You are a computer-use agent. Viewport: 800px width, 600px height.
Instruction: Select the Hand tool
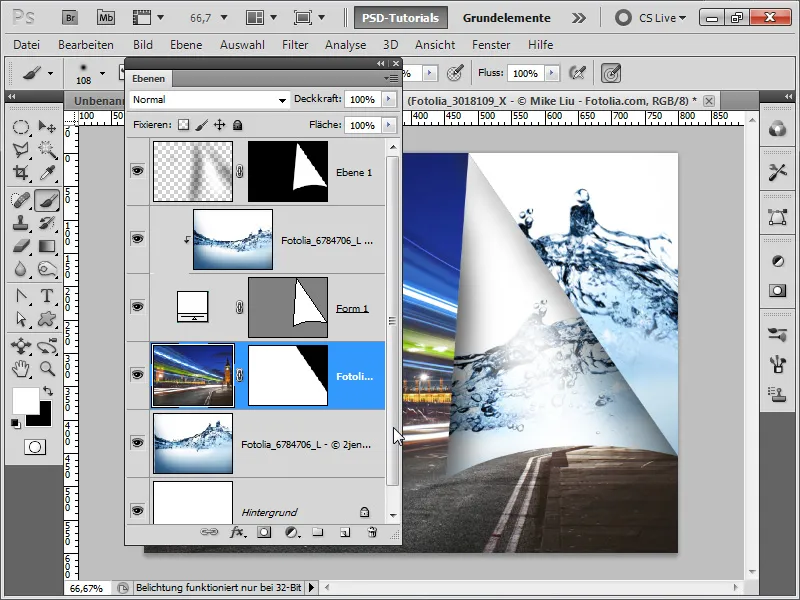point(21,368)
